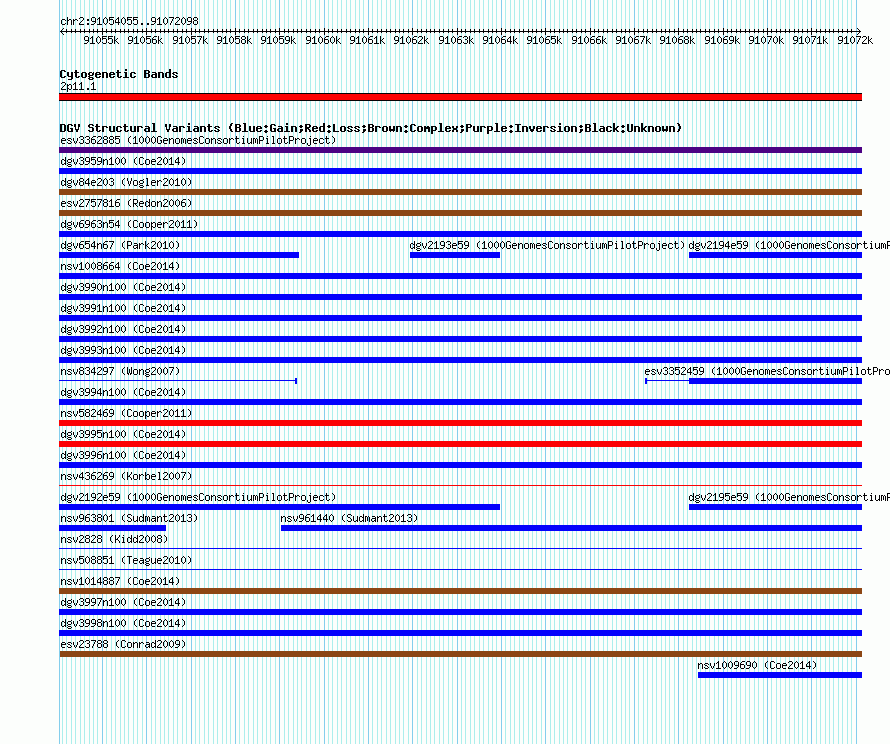
Task: Open the nsv1009690 (Coe2014) label
Action: tap(757, 665)
